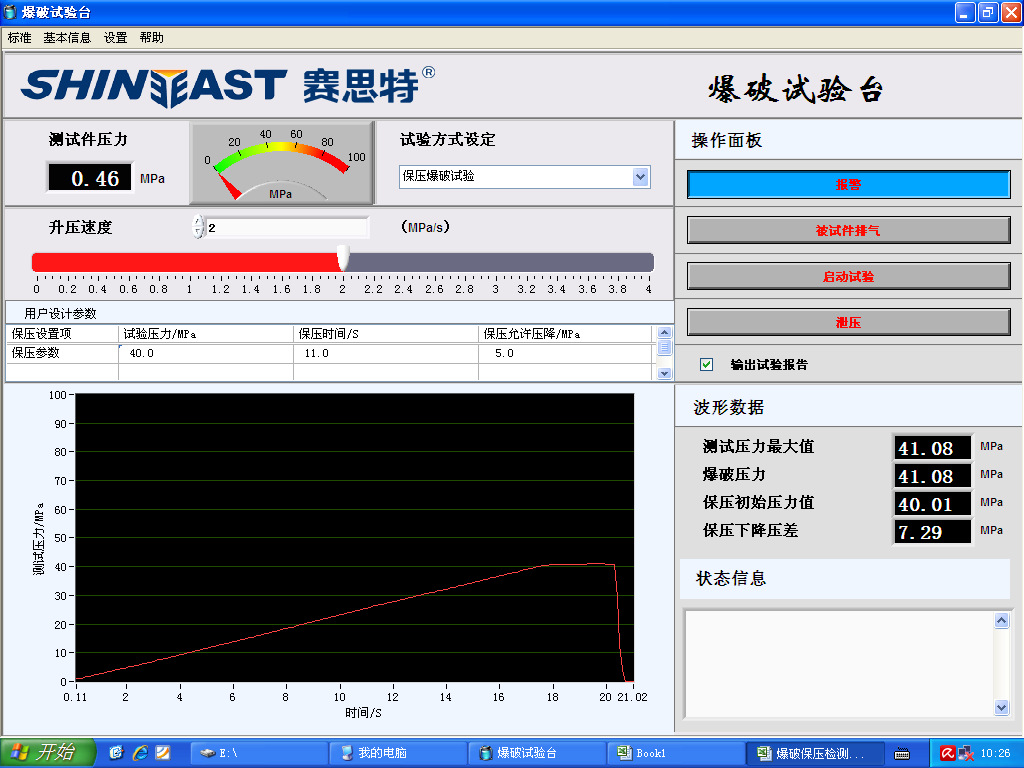Toggle the 输出试验报告 checkbox

[707, 365]
